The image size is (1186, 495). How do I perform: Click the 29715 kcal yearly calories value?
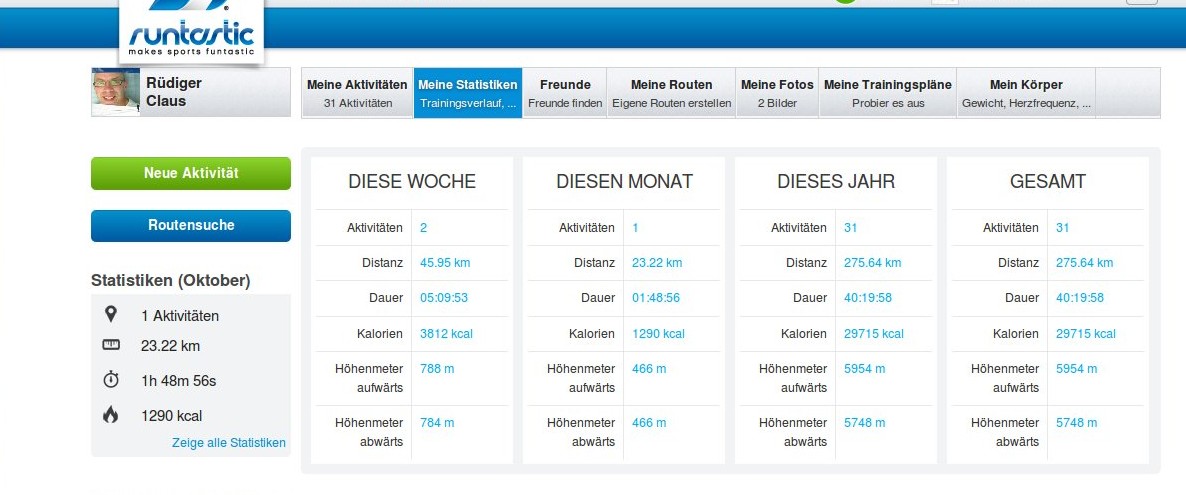[873, 334]
